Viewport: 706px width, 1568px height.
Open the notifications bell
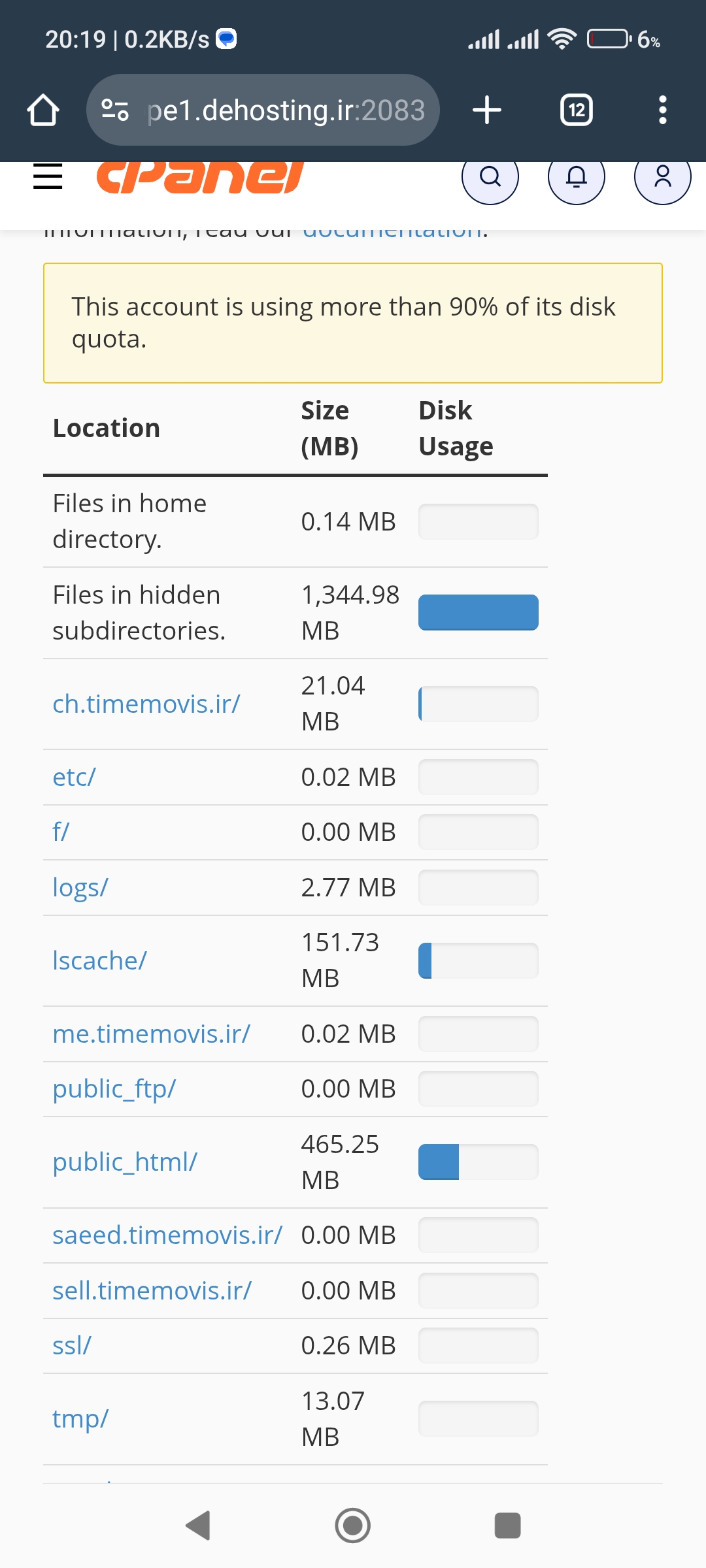pyautogui.click(x=576, y=176)
